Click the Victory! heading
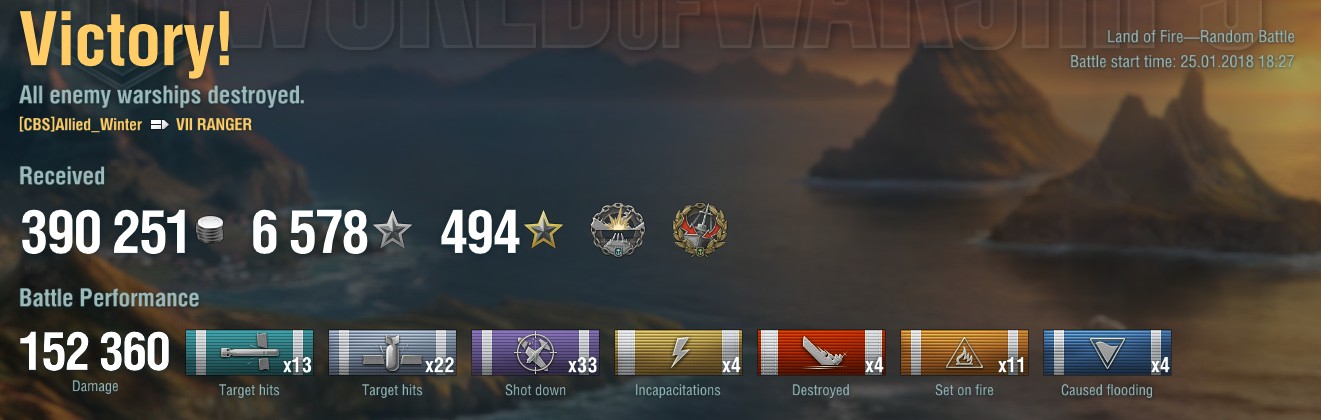The height and width of the screenshot is (420, 1321). click(x=126, y=42)
